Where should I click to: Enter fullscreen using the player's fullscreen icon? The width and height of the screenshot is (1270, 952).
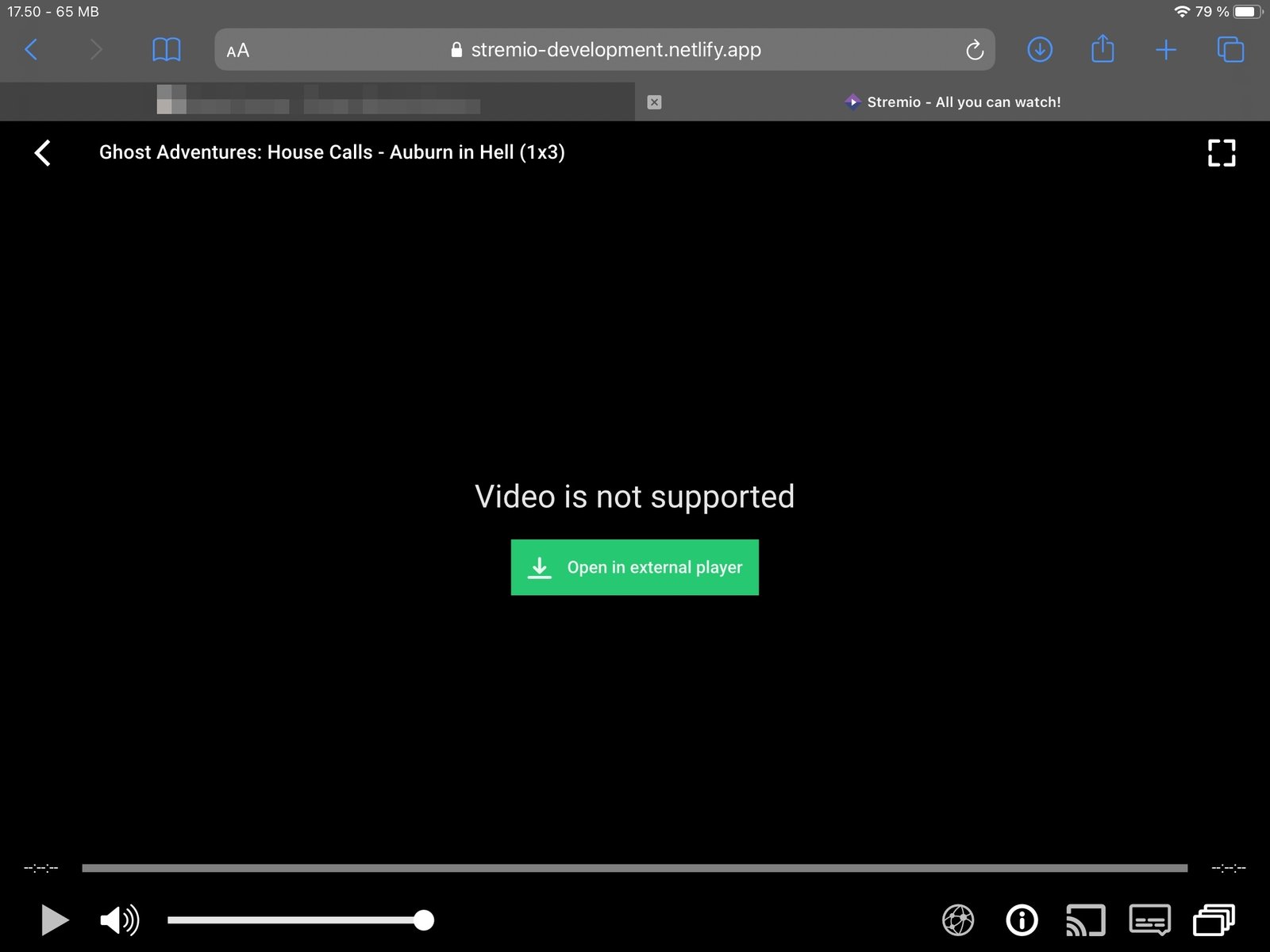[x=1221, y=153]
